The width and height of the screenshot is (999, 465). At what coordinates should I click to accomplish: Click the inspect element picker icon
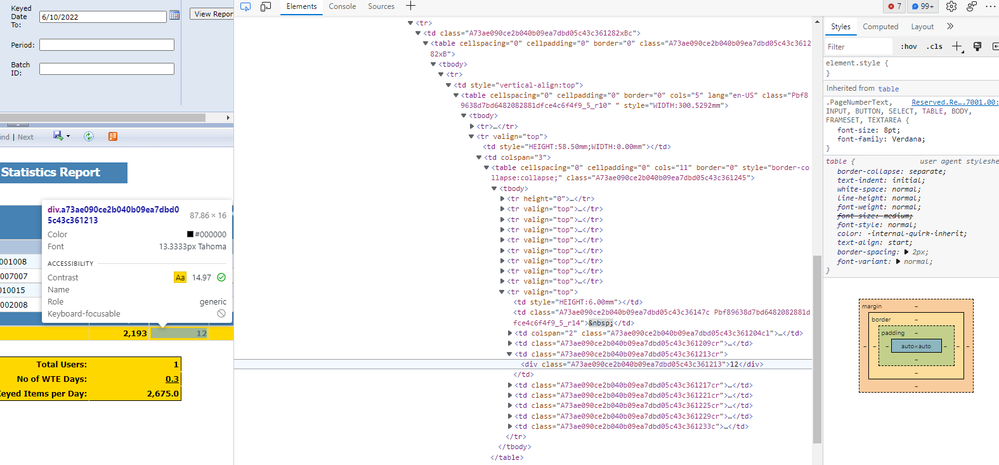[245, 7]
